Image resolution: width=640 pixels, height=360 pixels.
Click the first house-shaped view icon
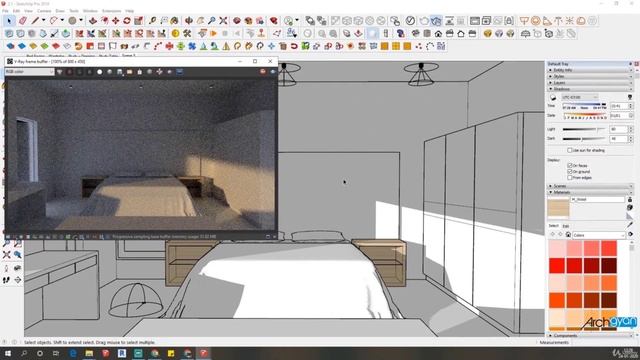click(438, 33)
